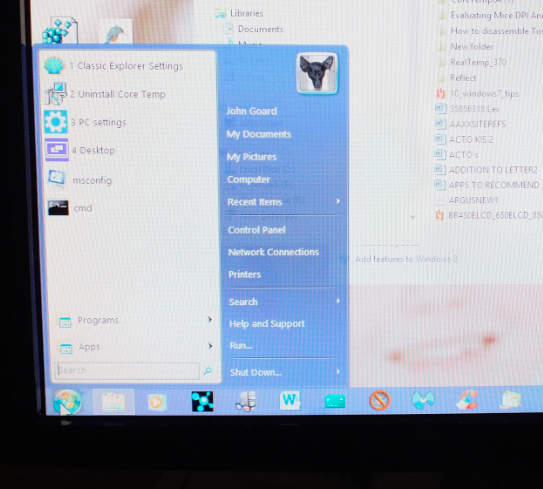Click the Uninstall Core Temp icon

55,94
